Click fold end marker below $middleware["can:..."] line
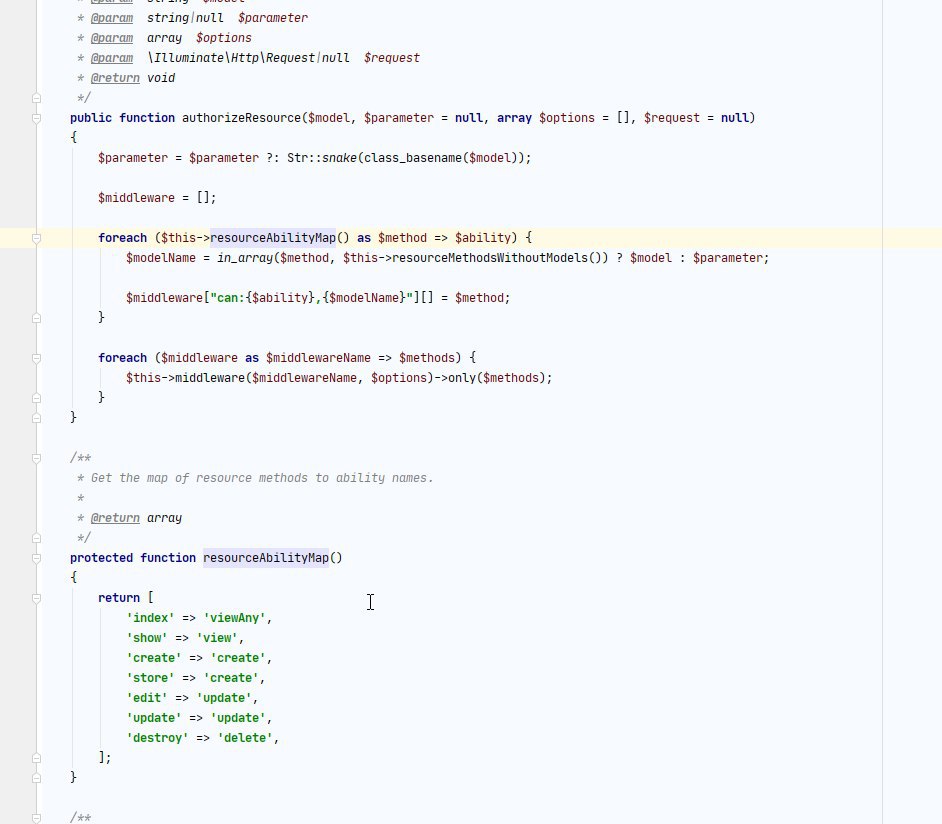The image size is (942, 824). (36, 318)
